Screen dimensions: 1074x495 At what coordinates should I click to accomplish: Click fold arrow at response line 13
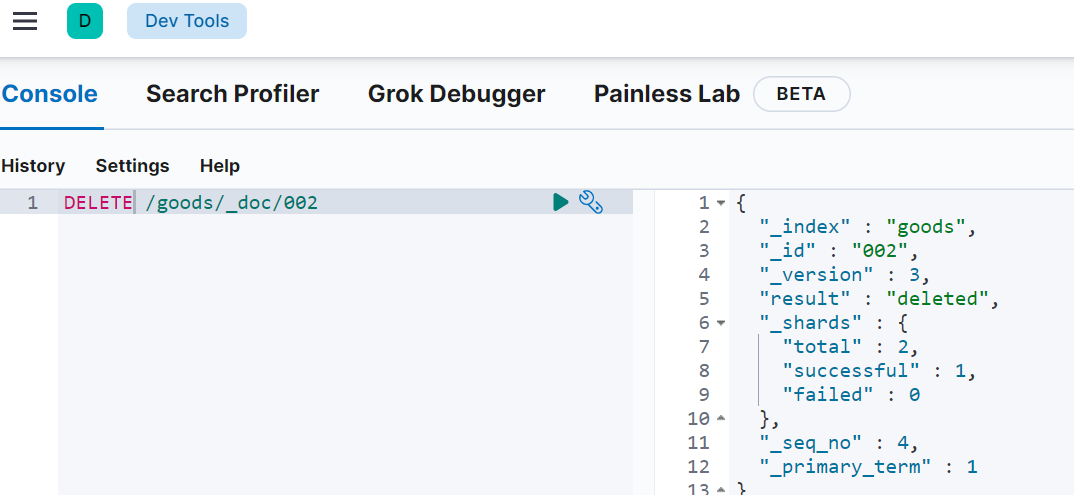pos(722,489)
